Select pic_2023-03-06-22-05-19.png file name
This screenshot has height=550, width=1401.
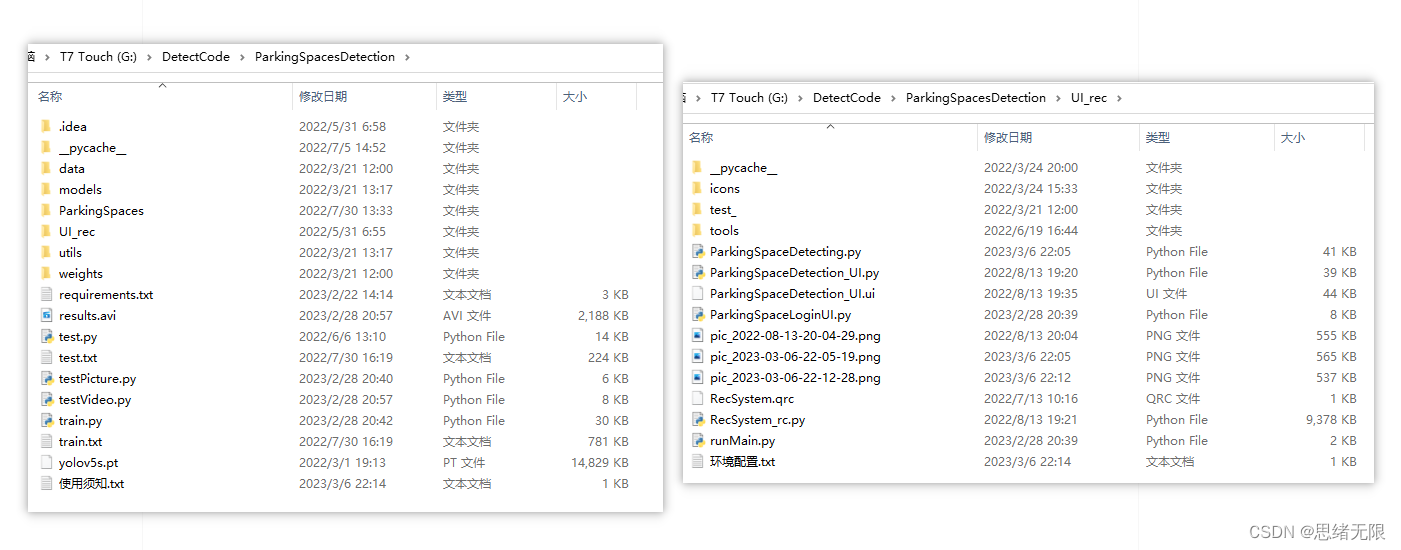tap(795, 356)
